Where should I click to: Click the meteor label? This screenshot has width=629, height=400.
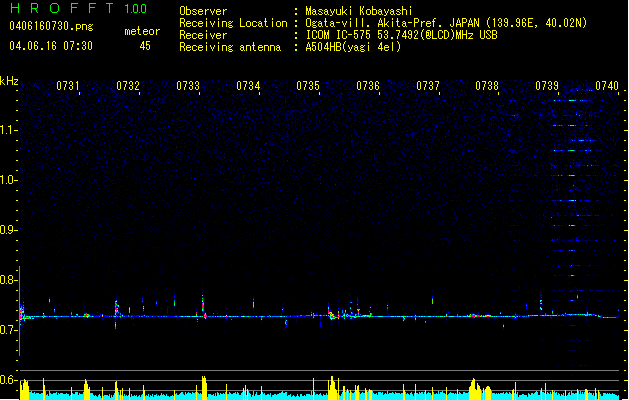[142, 31]
